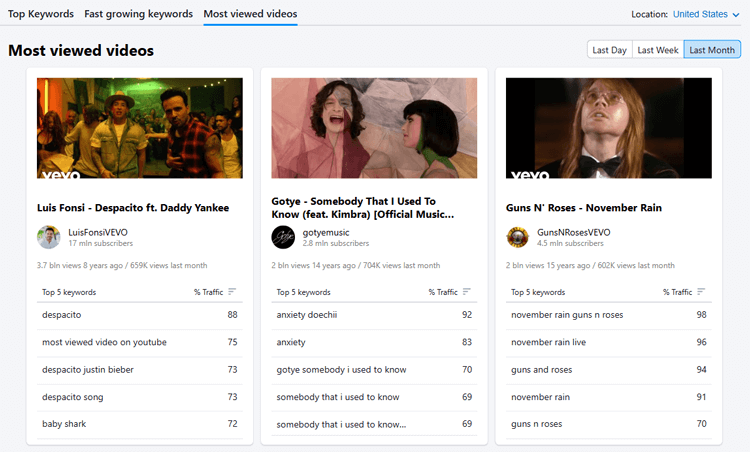Click 'Top 5 keywords' header in November Rain card
Screen dimensions: 750x452
[538, 292]
